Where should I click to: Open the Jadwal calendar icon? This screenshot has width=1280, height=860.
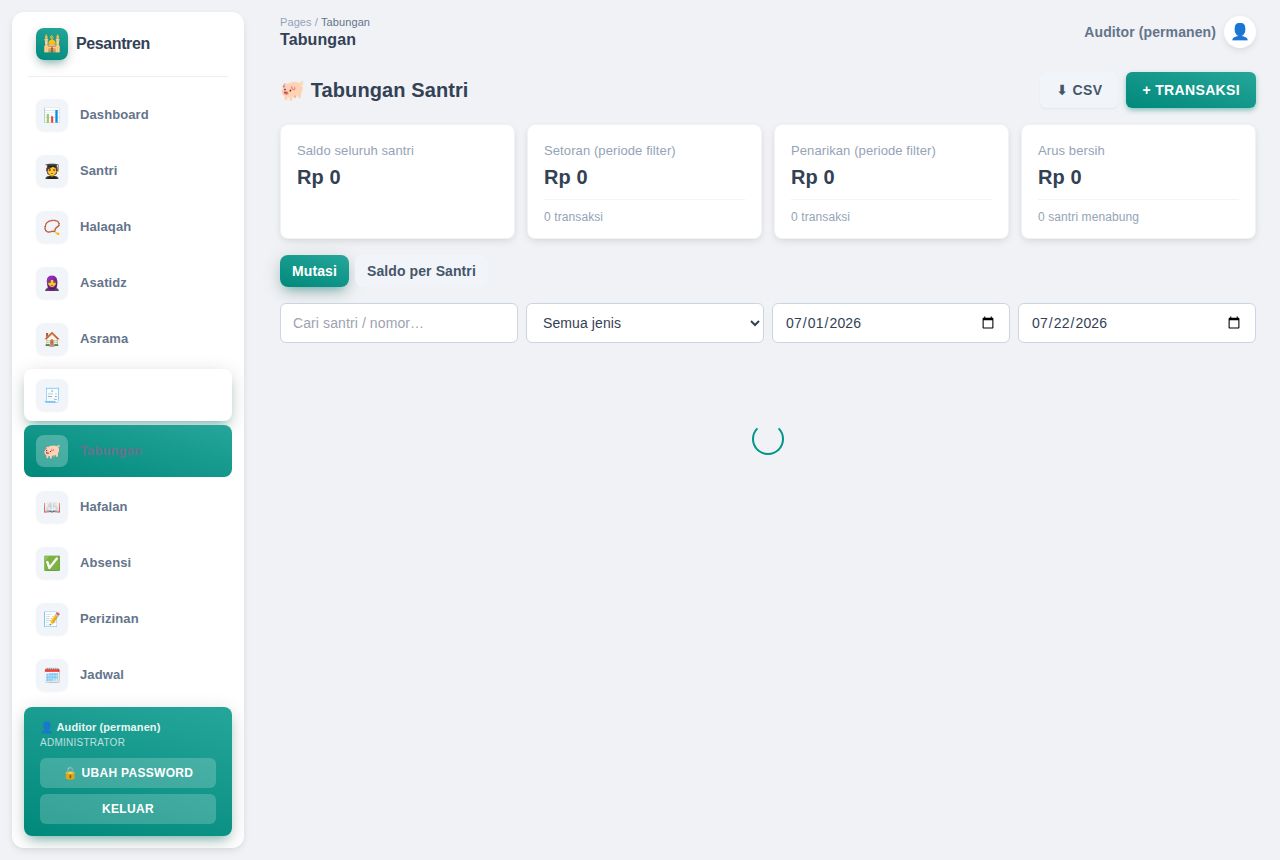pos(52,675)
